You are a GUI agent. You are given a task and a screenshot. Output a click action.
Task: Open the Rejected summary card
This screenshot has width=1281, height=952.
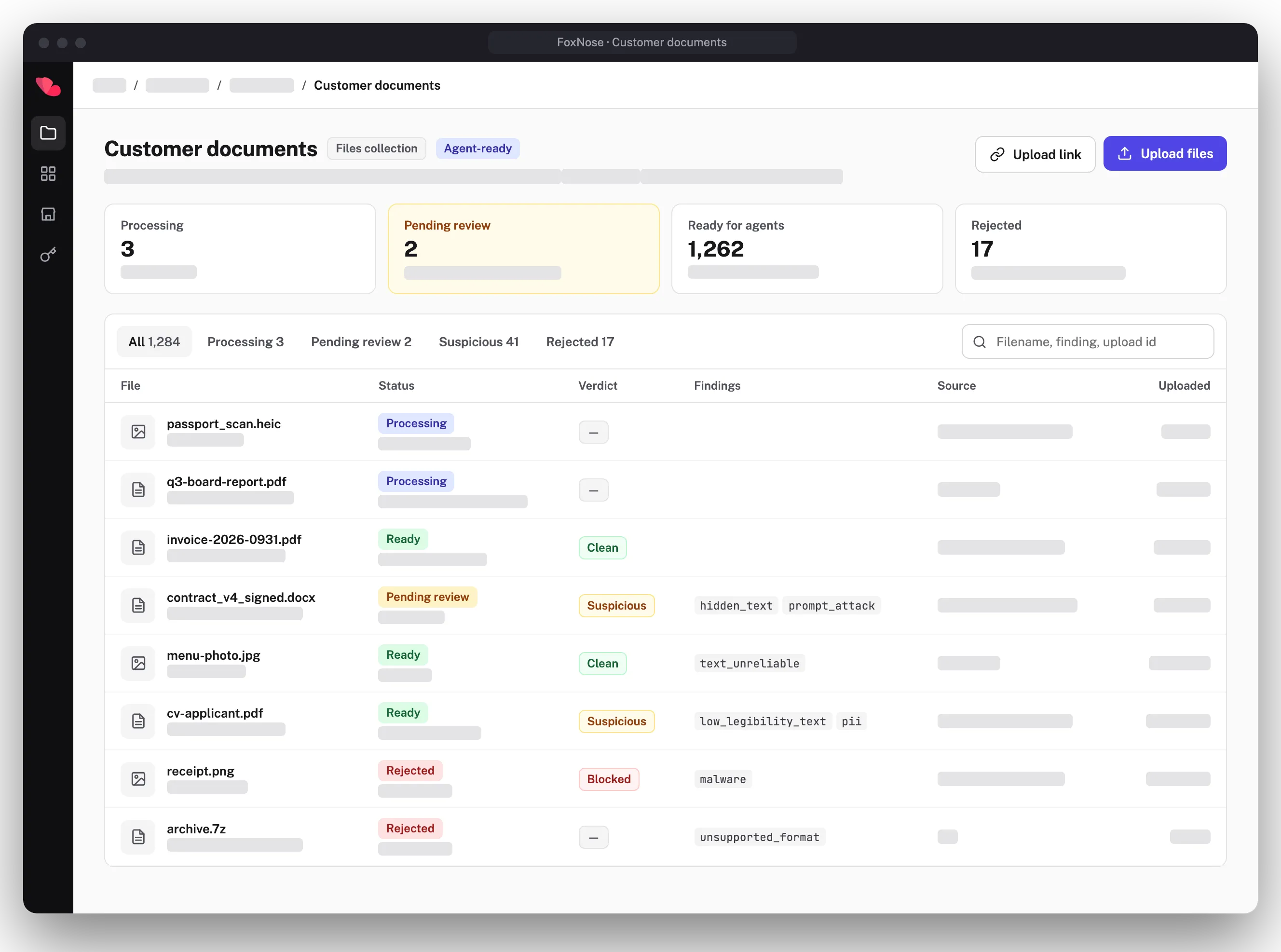tap(1090, 249)
